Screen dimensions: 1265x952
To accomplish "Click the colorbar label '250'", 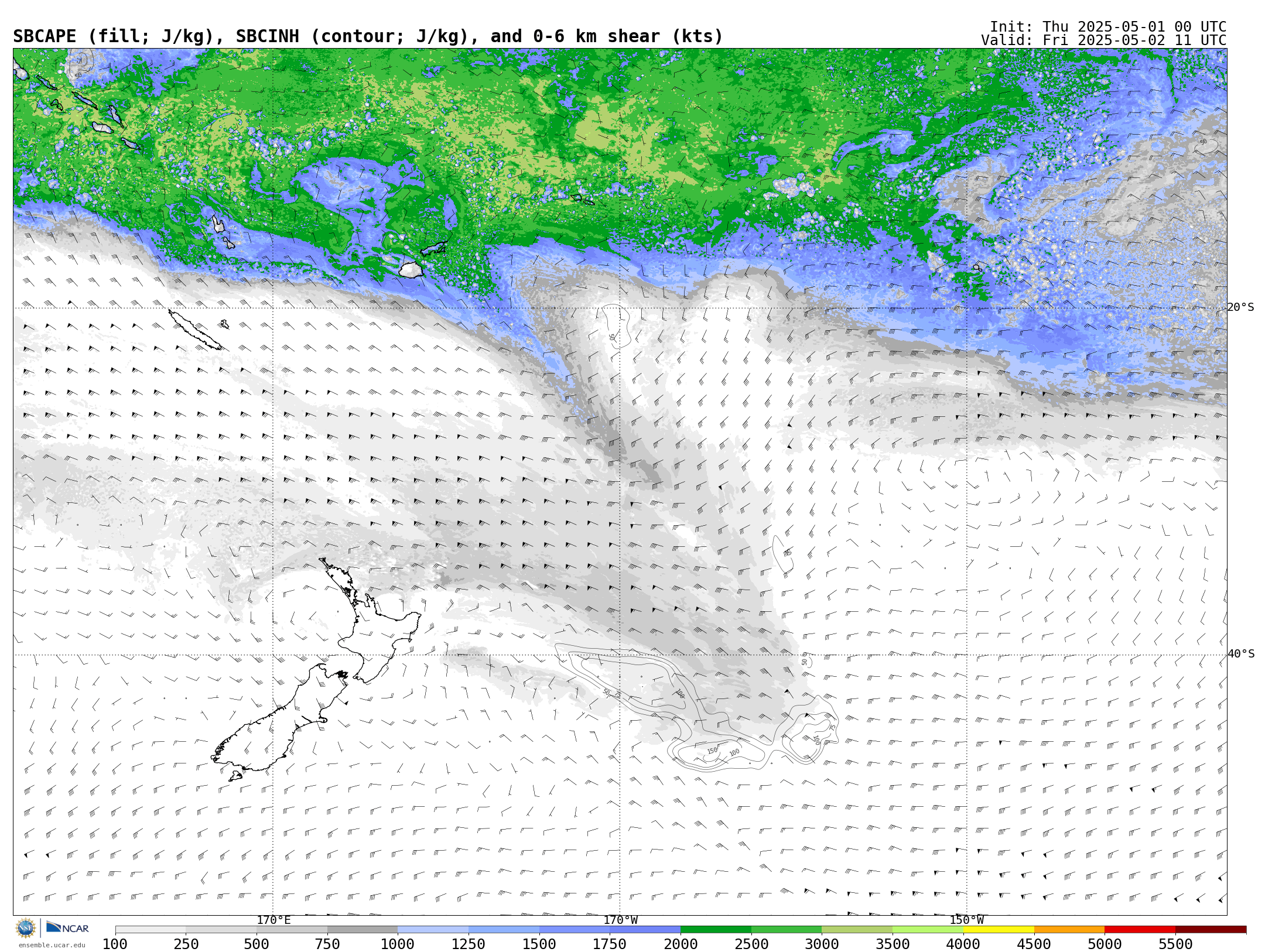I will coord(186,944).
